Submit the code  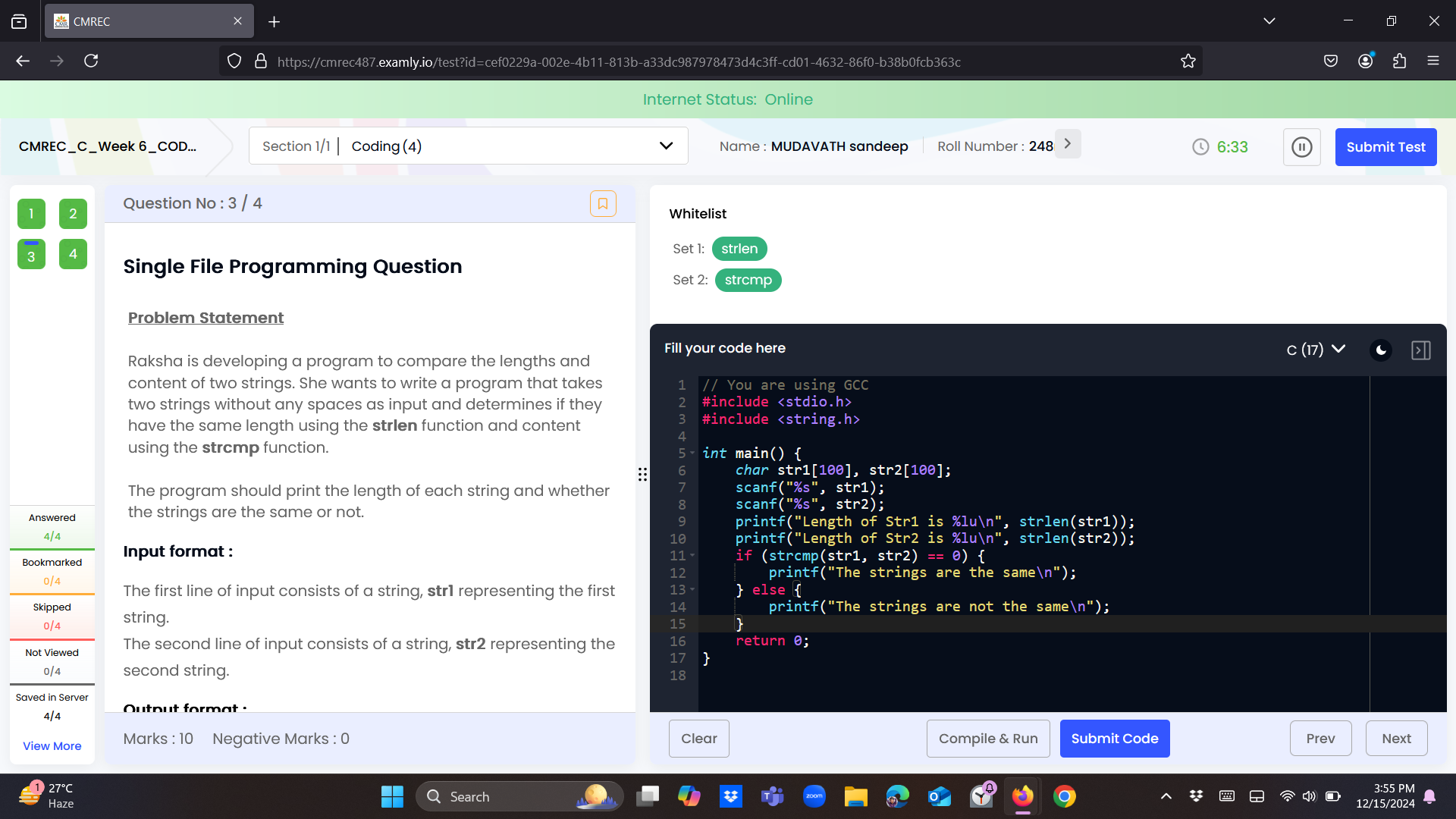tap(1115, 739)
